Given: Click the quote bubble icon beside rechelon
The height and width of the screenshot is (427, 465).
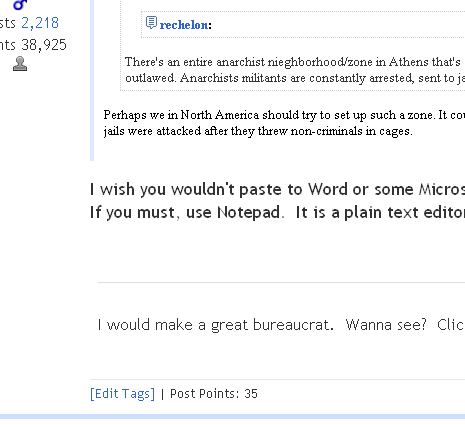Looking at the screenshot, I should coord(151,23).
